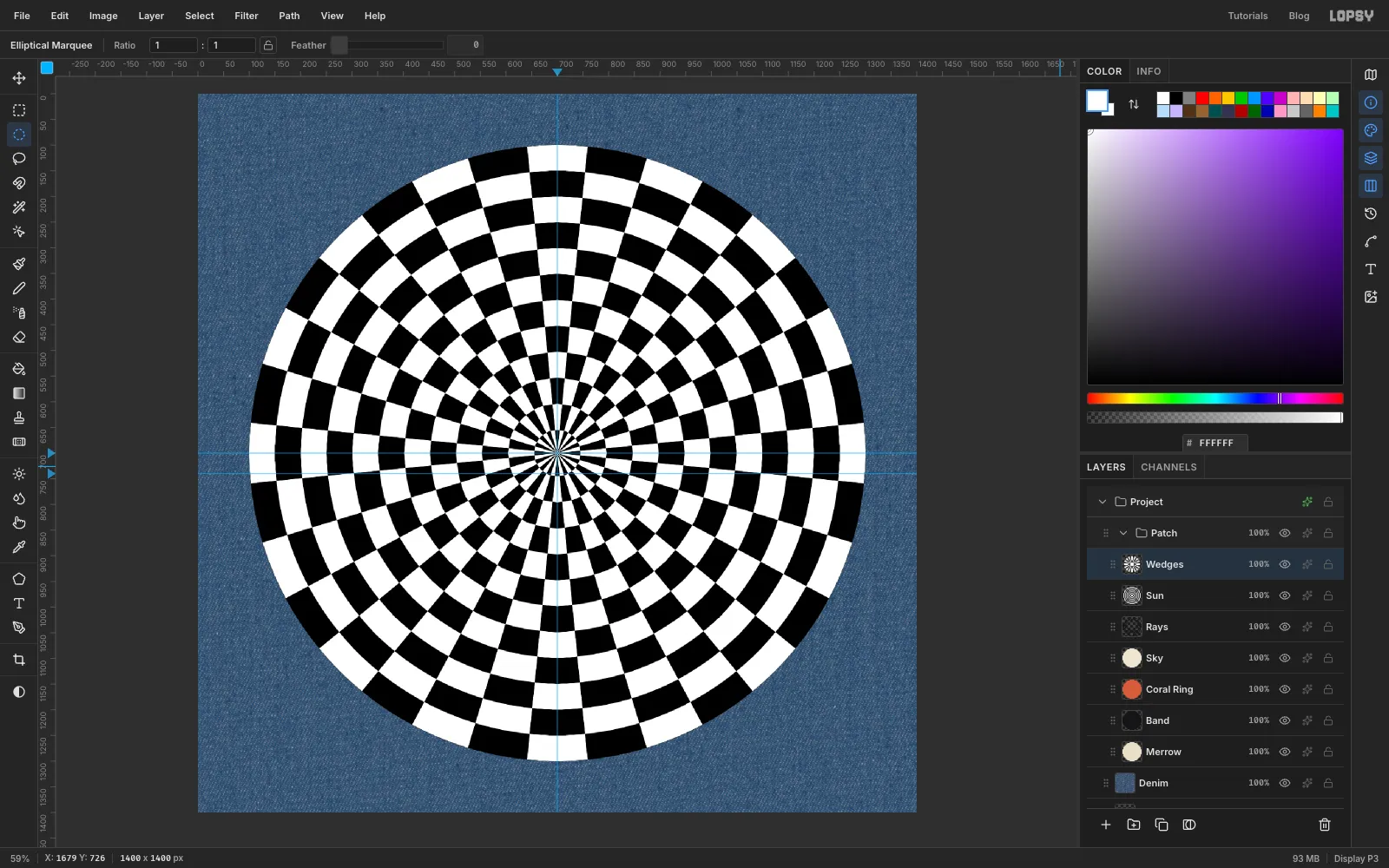The image size is (1389, 868).
Task: Click the Display P3 status text
Action: (x=1356, y=858)
